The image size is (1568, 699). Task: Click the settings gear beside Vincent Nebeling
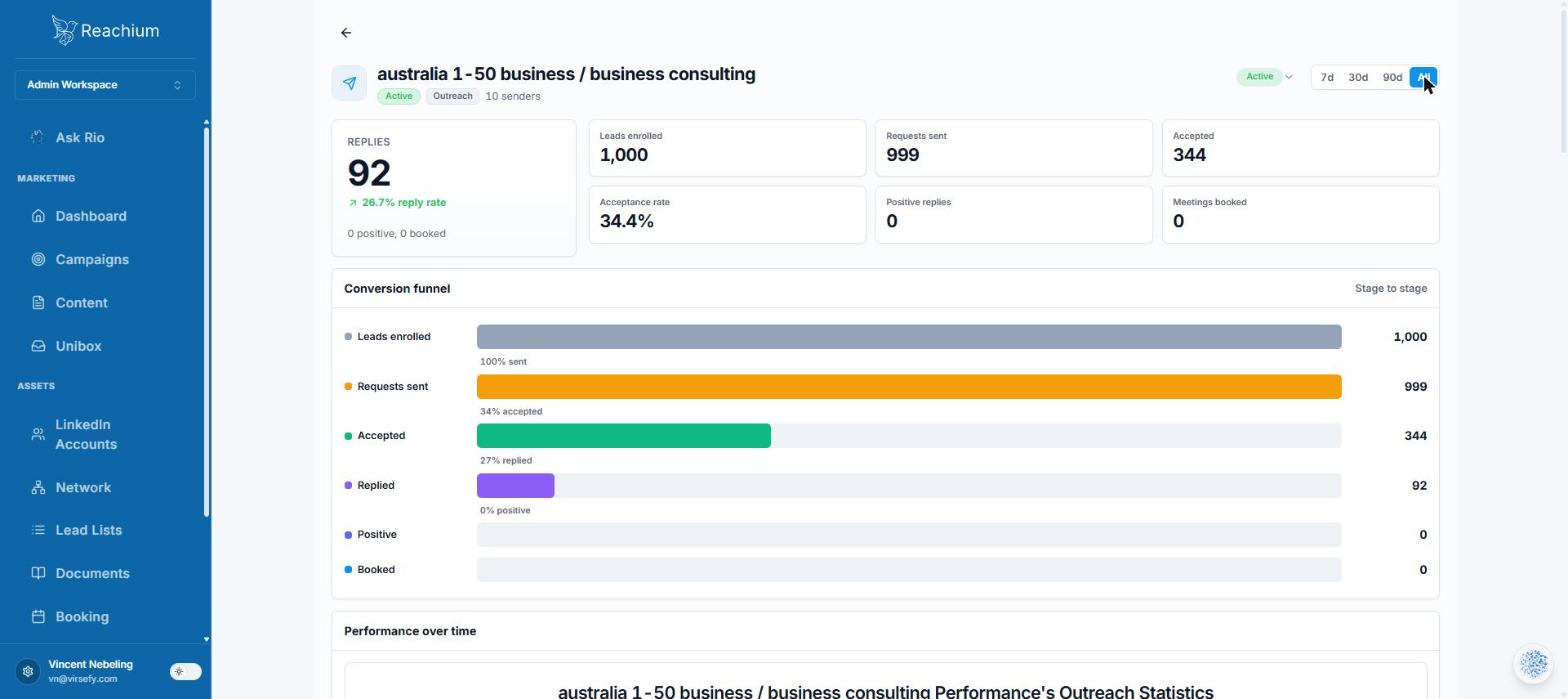[28, 672]
